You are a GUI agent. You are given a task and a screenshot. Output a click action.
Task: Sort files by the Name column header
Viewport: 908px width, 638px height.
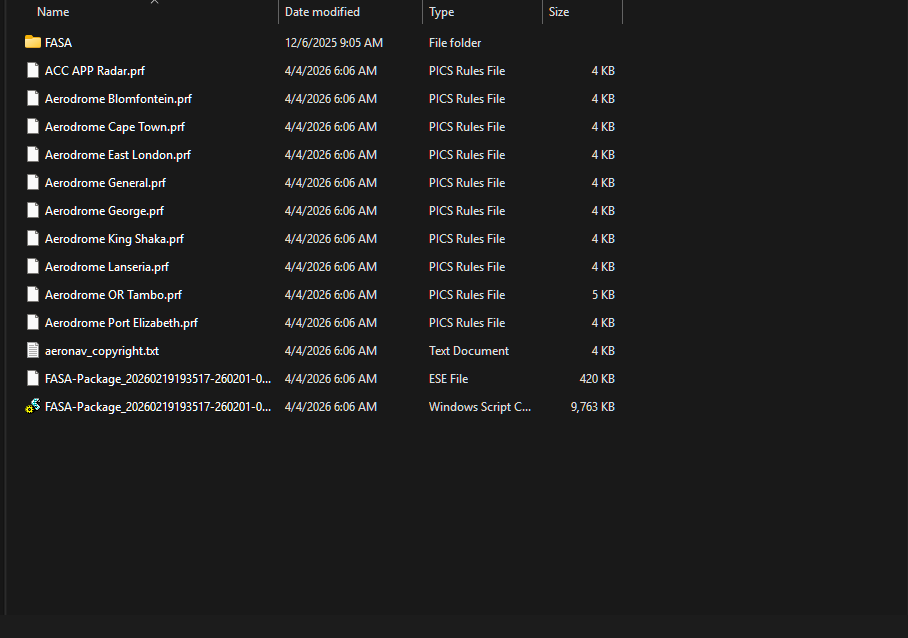(53, 12)
